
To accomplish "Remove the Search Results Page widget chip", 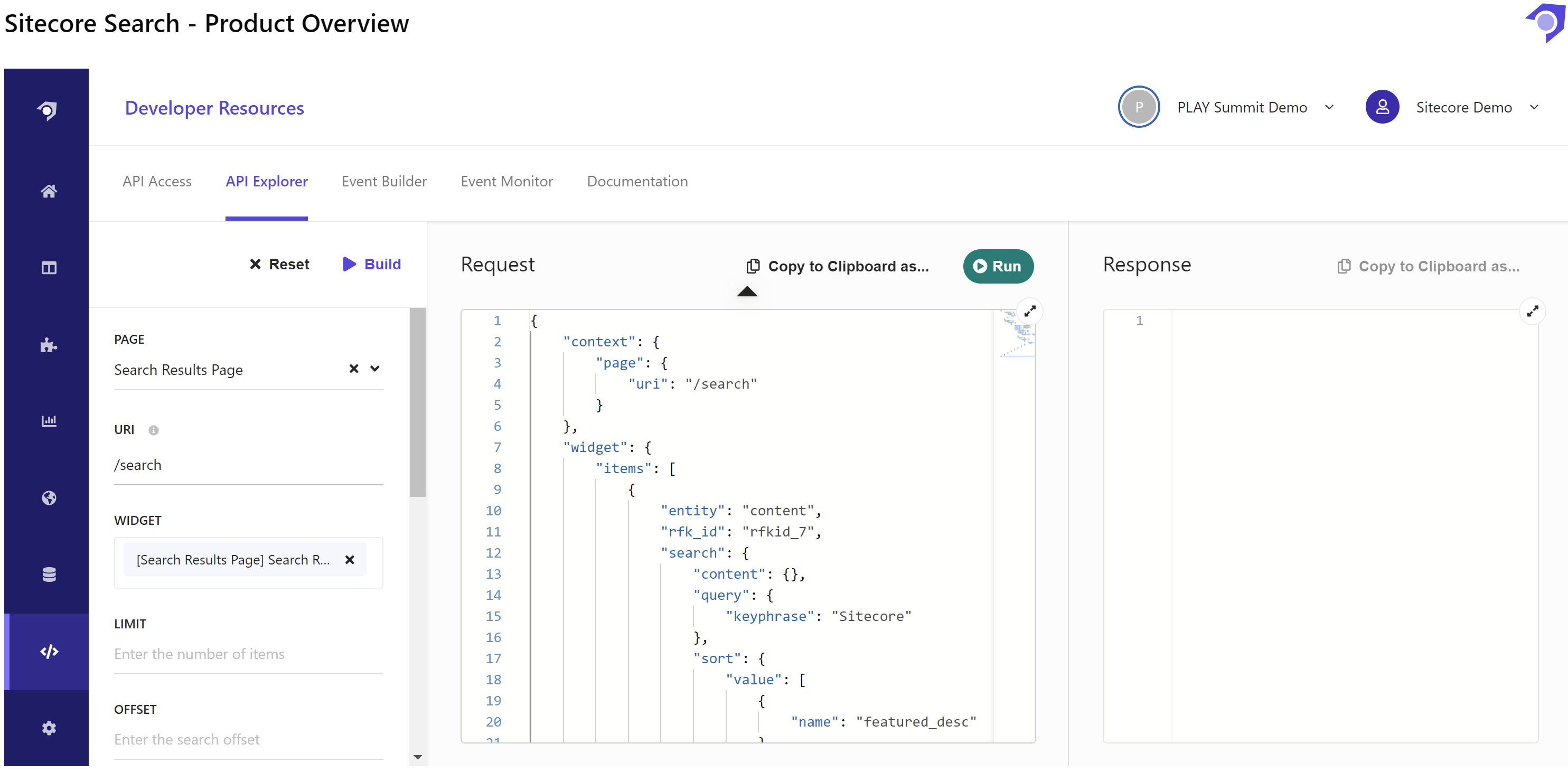I will pos(350,560).
